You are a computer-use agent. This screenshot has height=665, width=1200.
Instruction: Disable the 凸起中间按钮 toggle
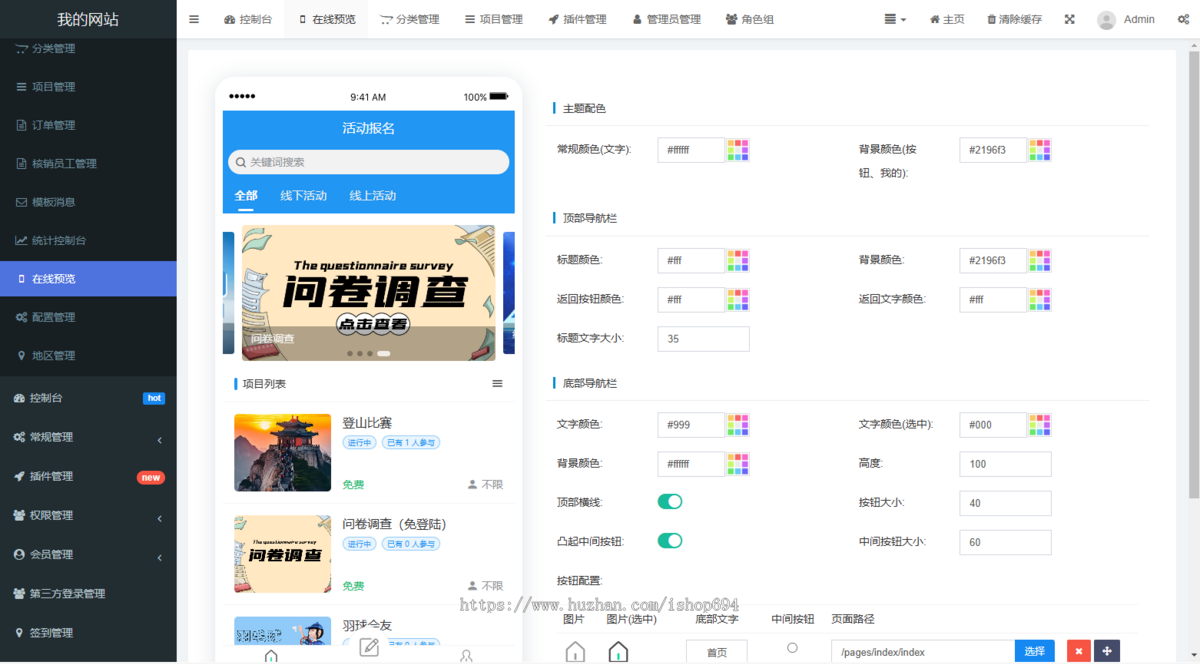(x=669, y=541)
